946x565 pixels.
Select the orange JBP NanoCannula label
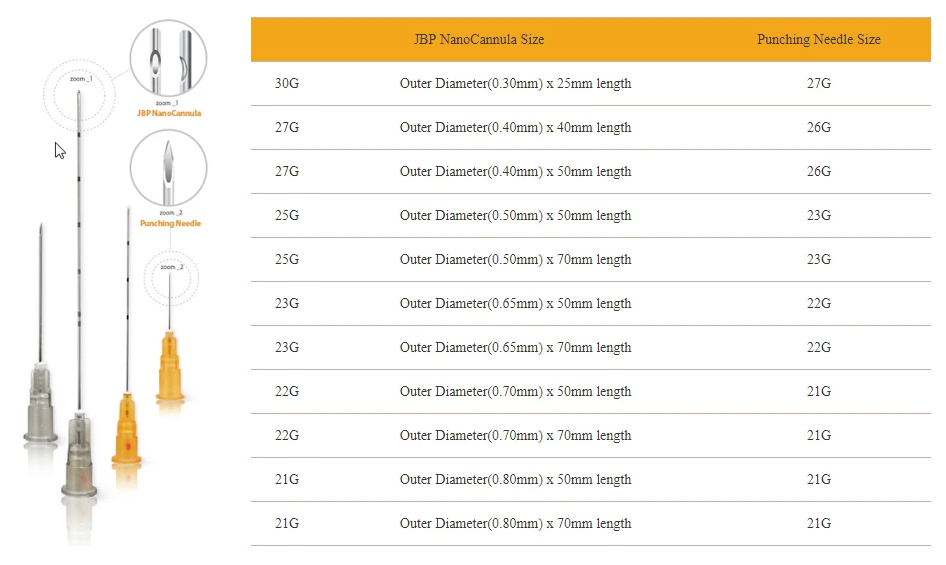pyautogui.click(x=169, y=113)
